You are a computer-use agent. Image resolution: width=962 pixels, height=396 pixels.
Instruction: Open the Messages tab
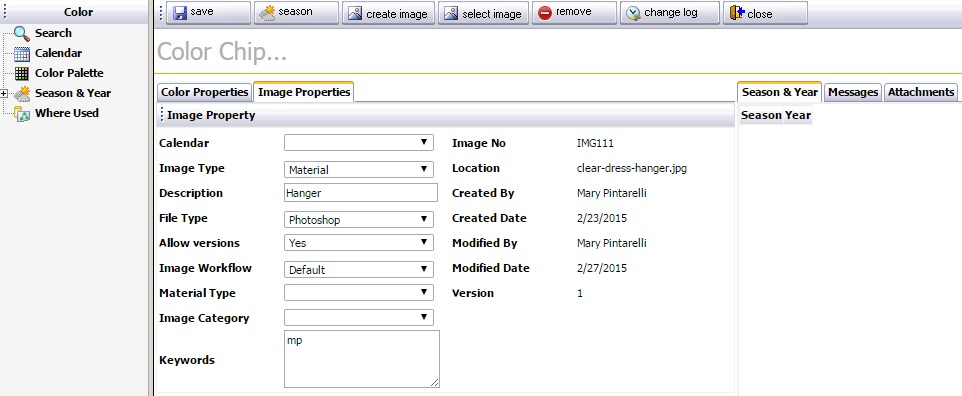(853, 92)
